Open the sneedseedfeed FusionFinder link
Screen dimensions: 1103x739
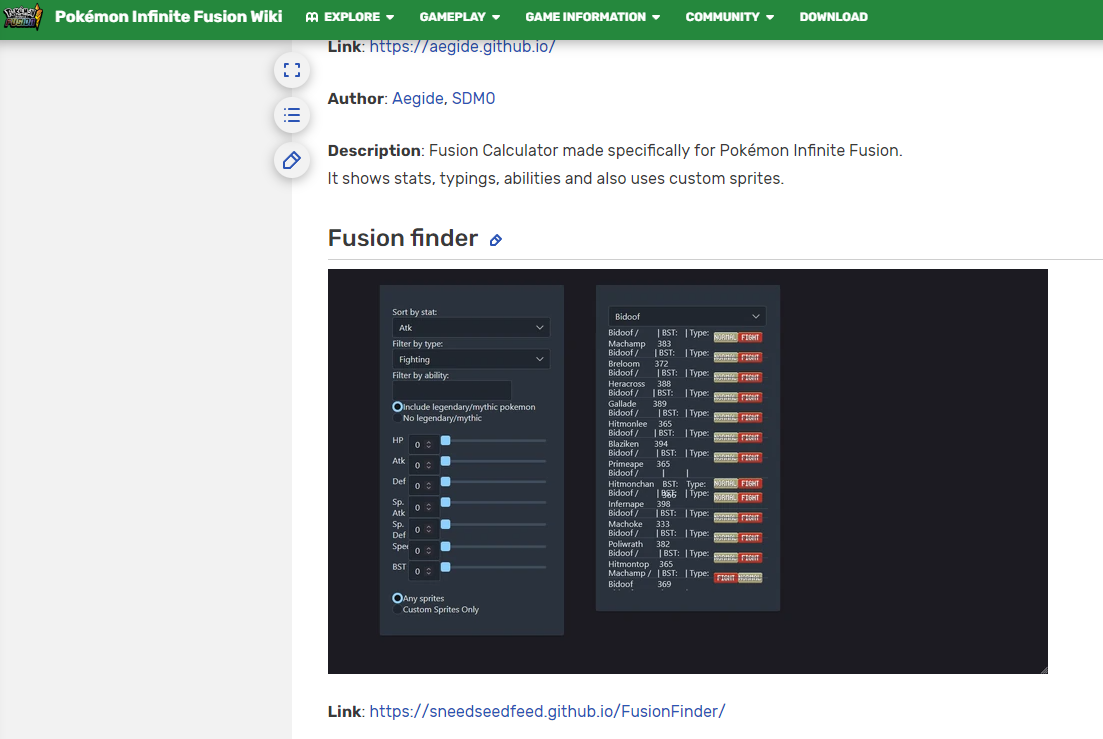(547, 712)
